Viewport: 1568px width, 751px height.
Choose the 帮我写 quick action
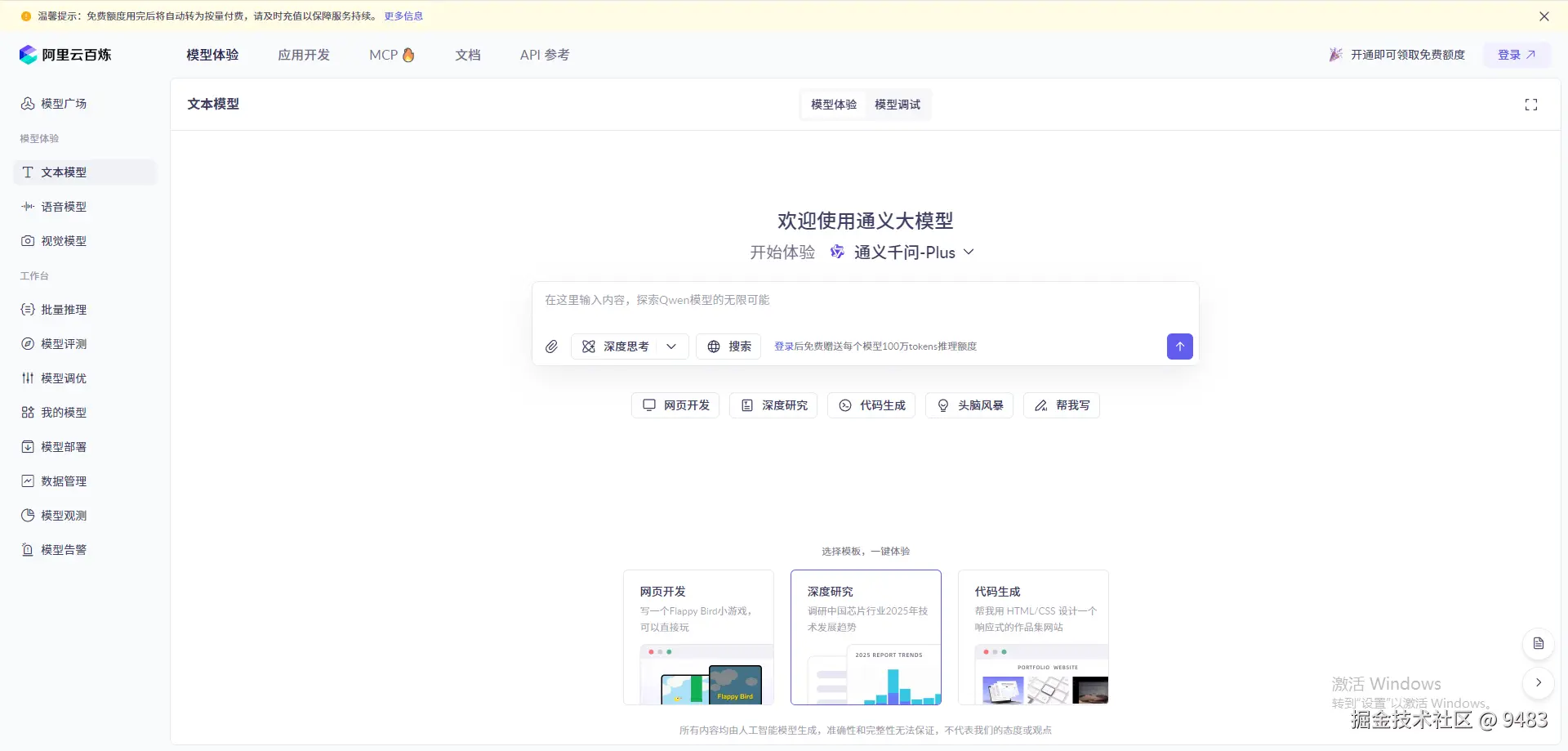coord(1062,405)
